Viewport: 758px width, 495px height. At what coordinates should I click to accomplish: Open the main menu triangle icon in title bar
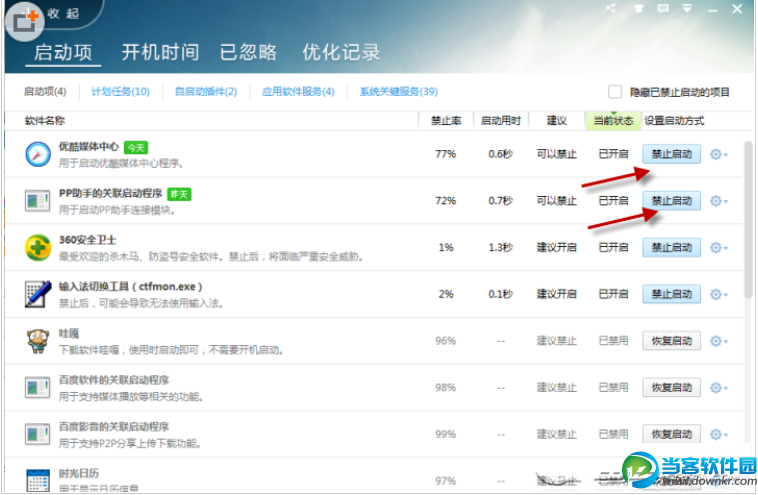pyautogui.click(x=687, y=8)
